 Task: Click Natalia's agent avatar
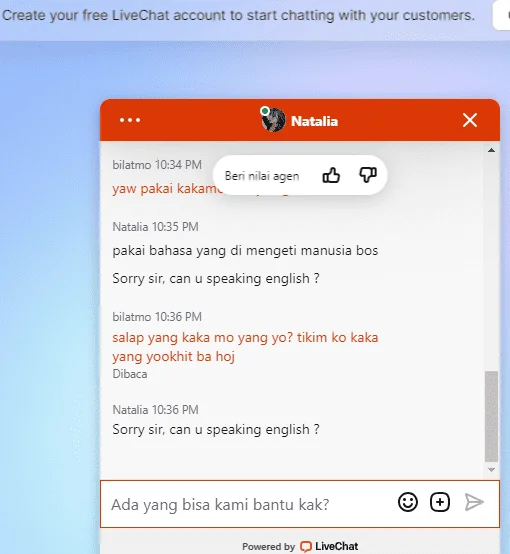click(273, 120)
